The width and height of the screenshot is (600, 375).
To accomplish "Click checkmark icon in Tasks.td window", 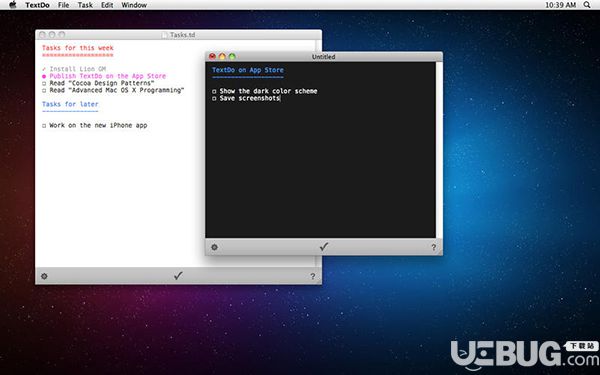I will (x=178, y=276).
